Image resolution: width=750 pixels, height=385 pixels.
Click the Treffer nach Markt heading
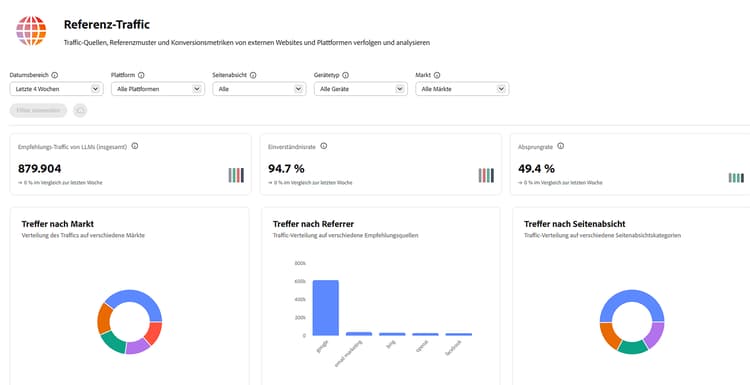pos(58,224)
